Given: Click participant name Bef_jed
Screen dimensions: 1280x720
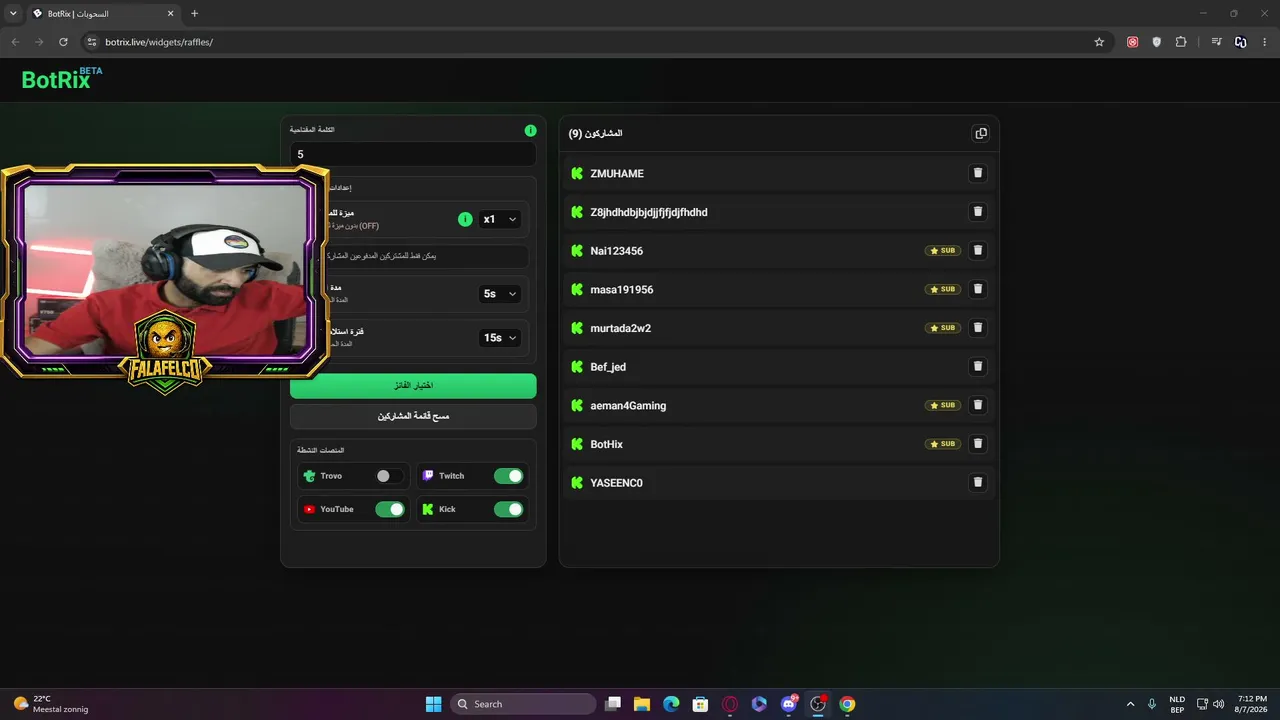Looking at the screenshot, I should pyautogui.click(x=608, y=367).
